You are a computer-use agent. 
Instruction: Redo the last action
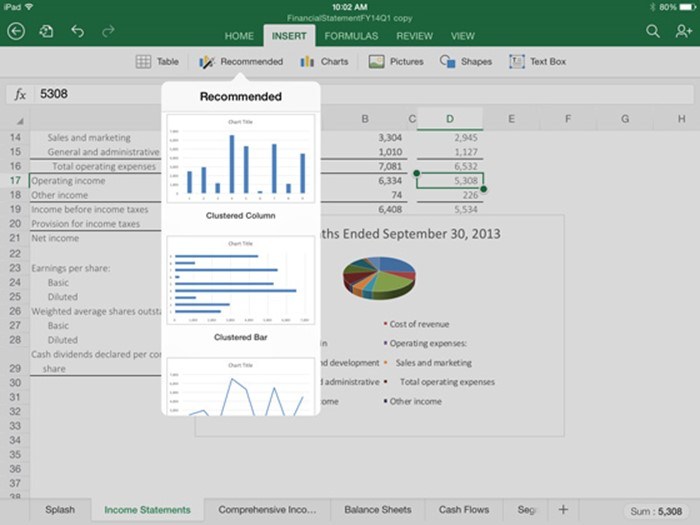click(x=107, y=32)
